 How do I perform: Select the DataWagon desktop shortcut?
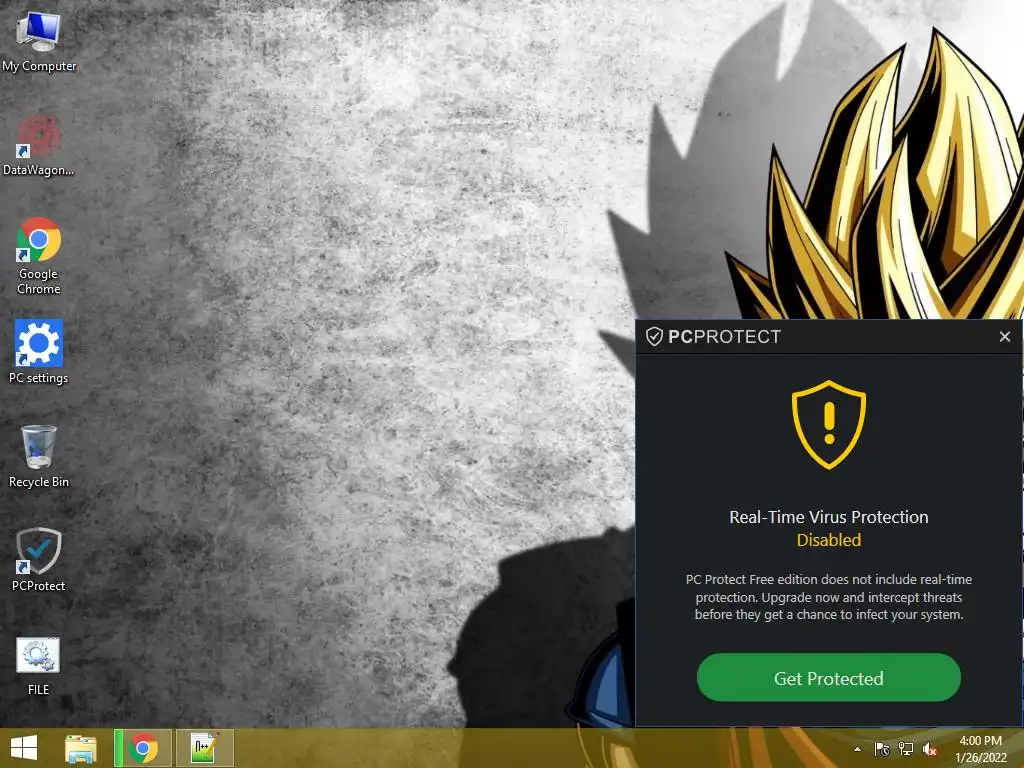tap(39, 145)
